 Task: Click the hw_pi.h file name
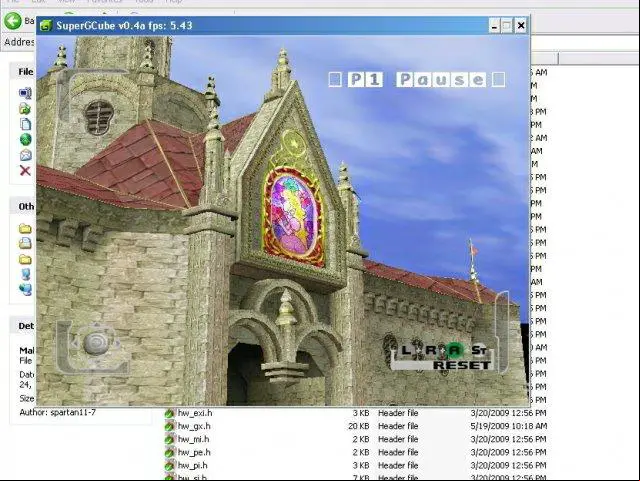pos(193,465)
